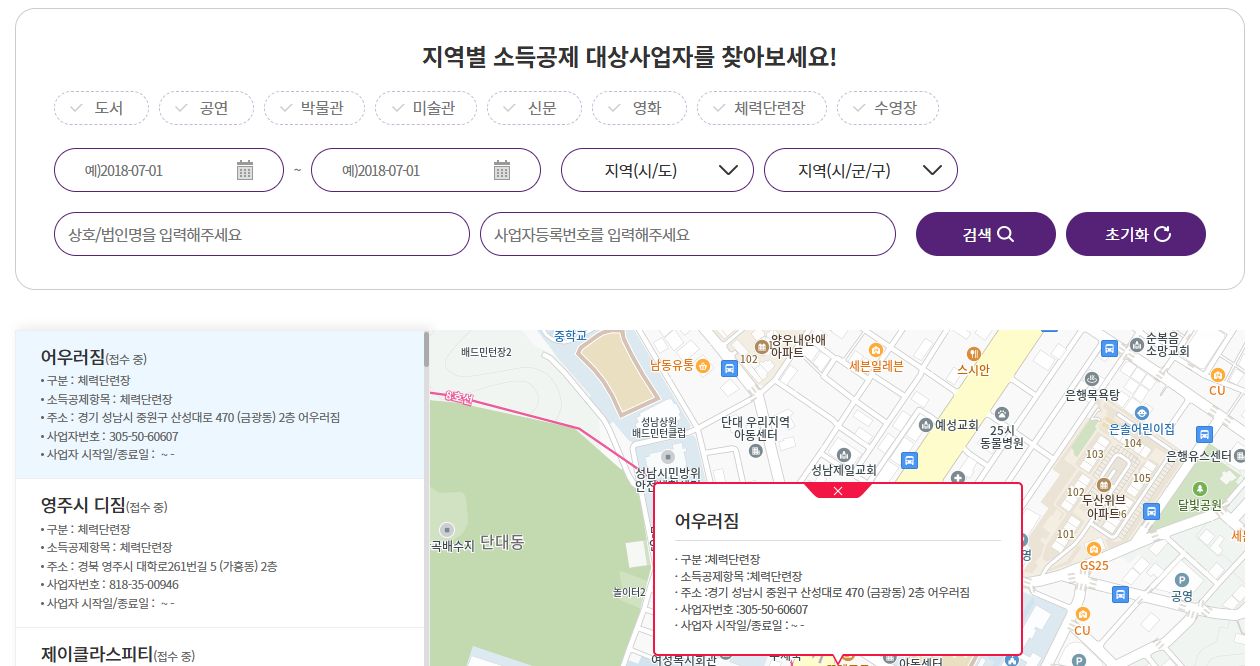Click the 은솔어린이집 daycare icon
Screen dimensions: 1260x666
pos(1142,412)
